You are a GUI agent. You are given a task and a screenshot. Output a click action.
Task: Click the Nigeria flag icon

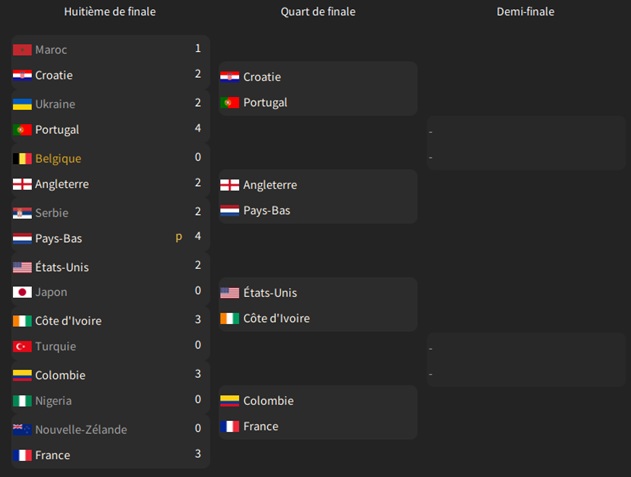(x=22, y=401)
